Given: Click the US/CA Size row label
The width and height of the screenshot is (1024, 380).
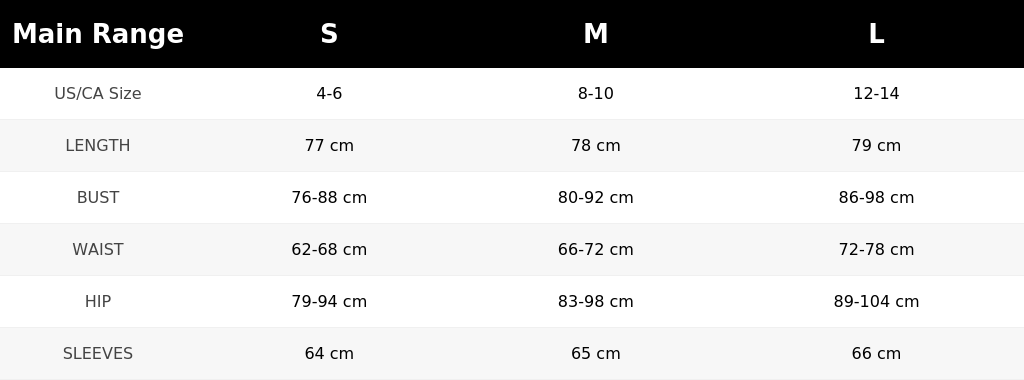Looking at the screenshot, I should 98,93.
